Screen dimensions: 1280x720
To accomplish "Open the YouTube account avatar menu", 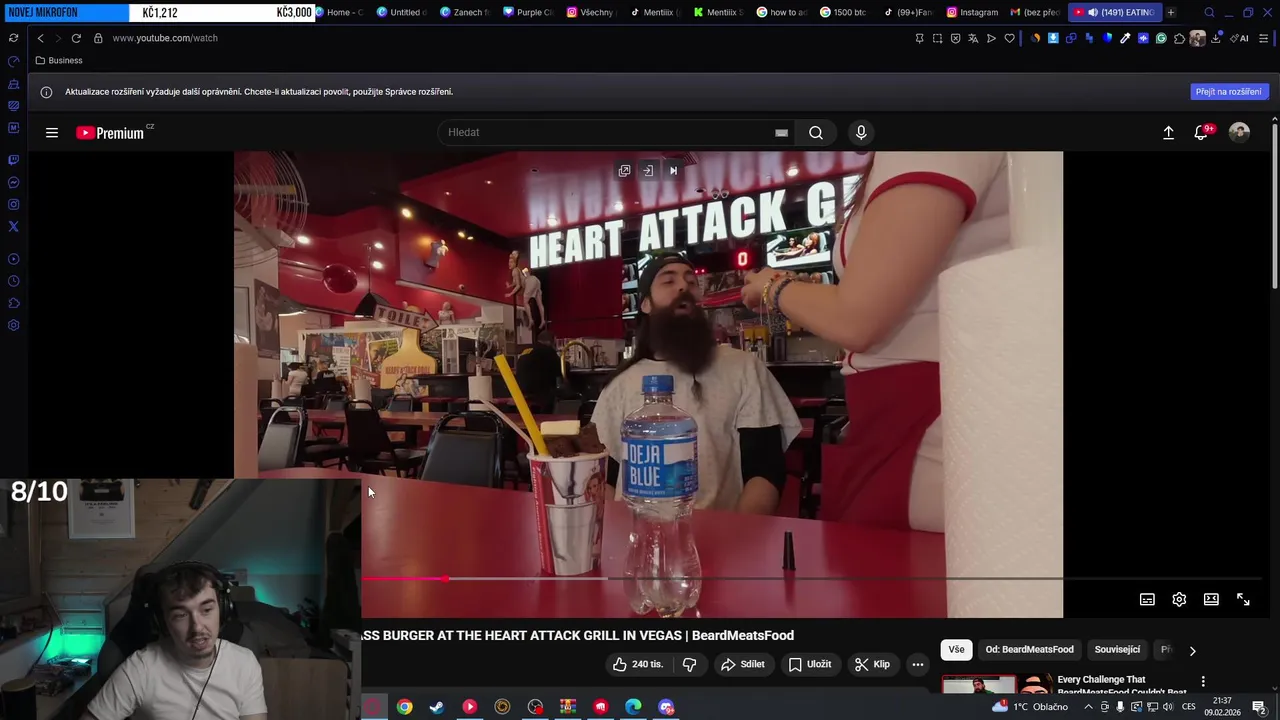I will pos(1239,133).
